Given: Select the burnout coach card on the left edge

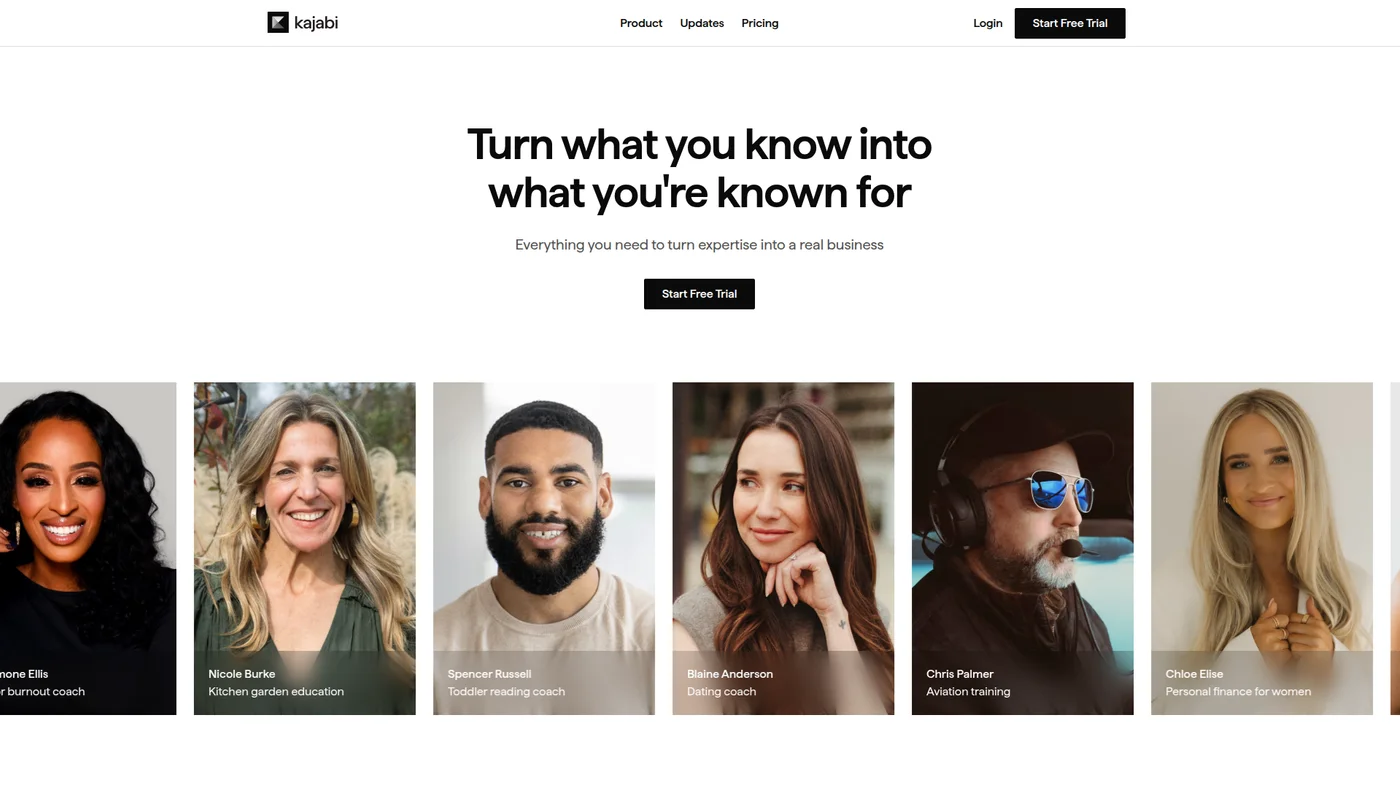Looking at the screenshot, I should tap(88, 548).
